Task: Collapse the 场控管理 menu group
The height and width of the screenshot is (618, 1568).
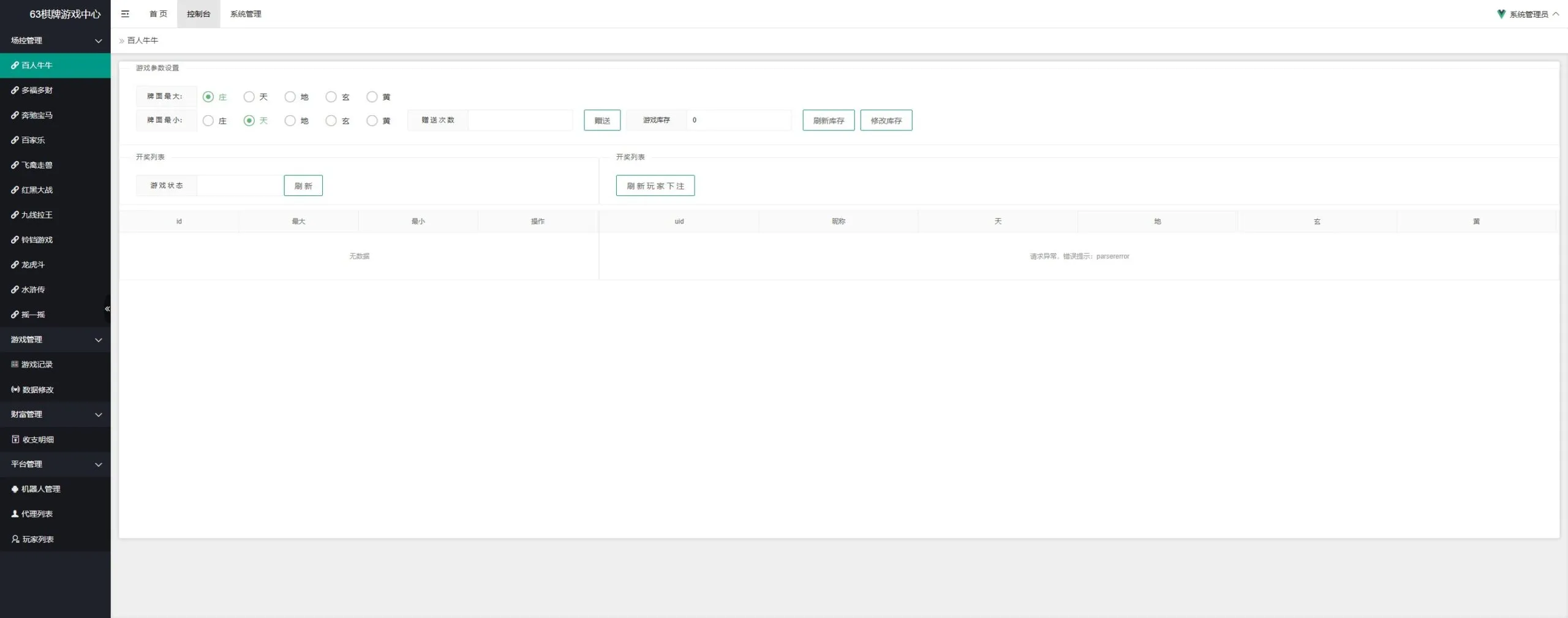Action: pyautogui.click(x=55, y=40)
